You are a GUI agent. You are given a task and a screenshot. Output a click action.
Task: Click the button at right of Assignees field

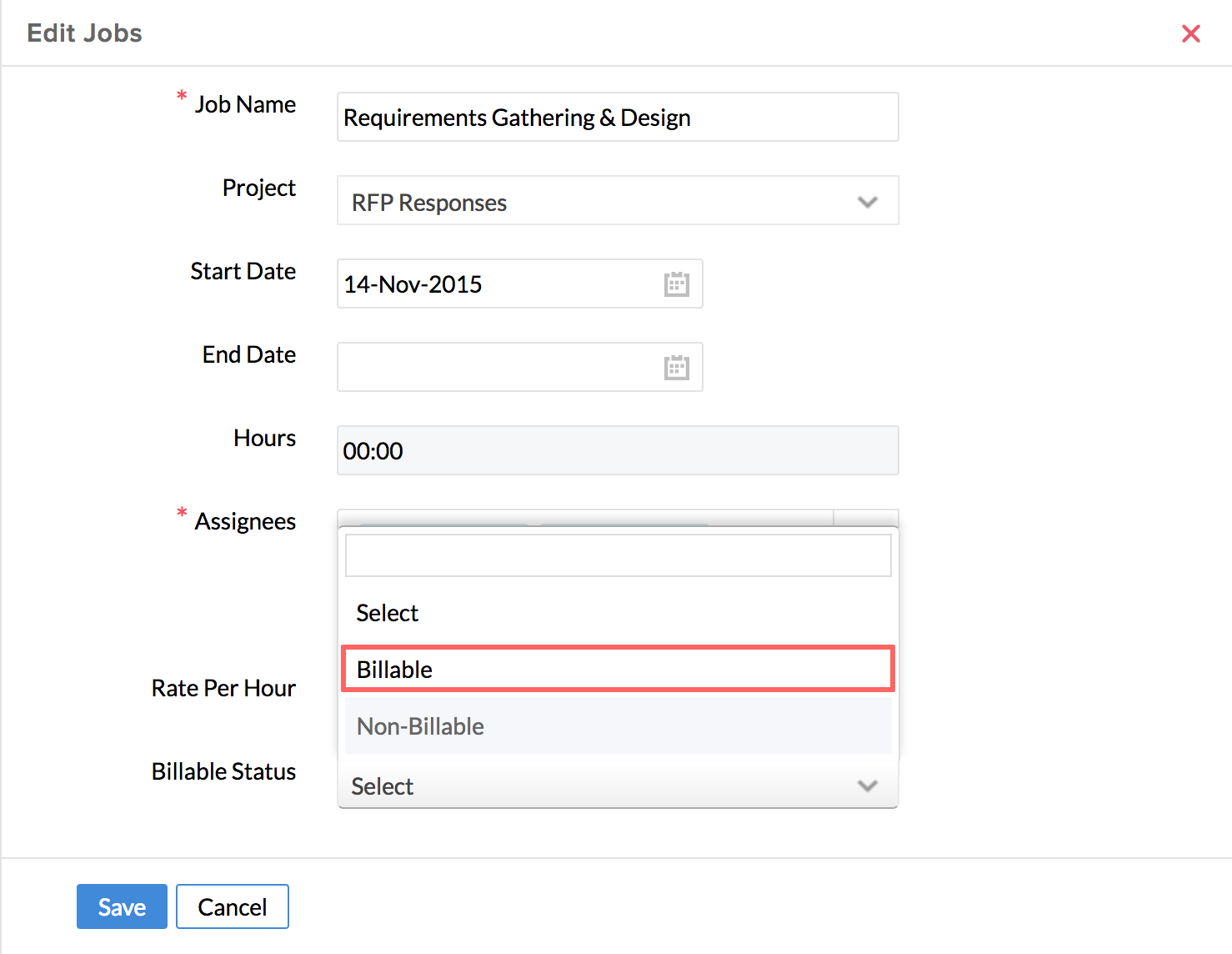click(866, 517)
